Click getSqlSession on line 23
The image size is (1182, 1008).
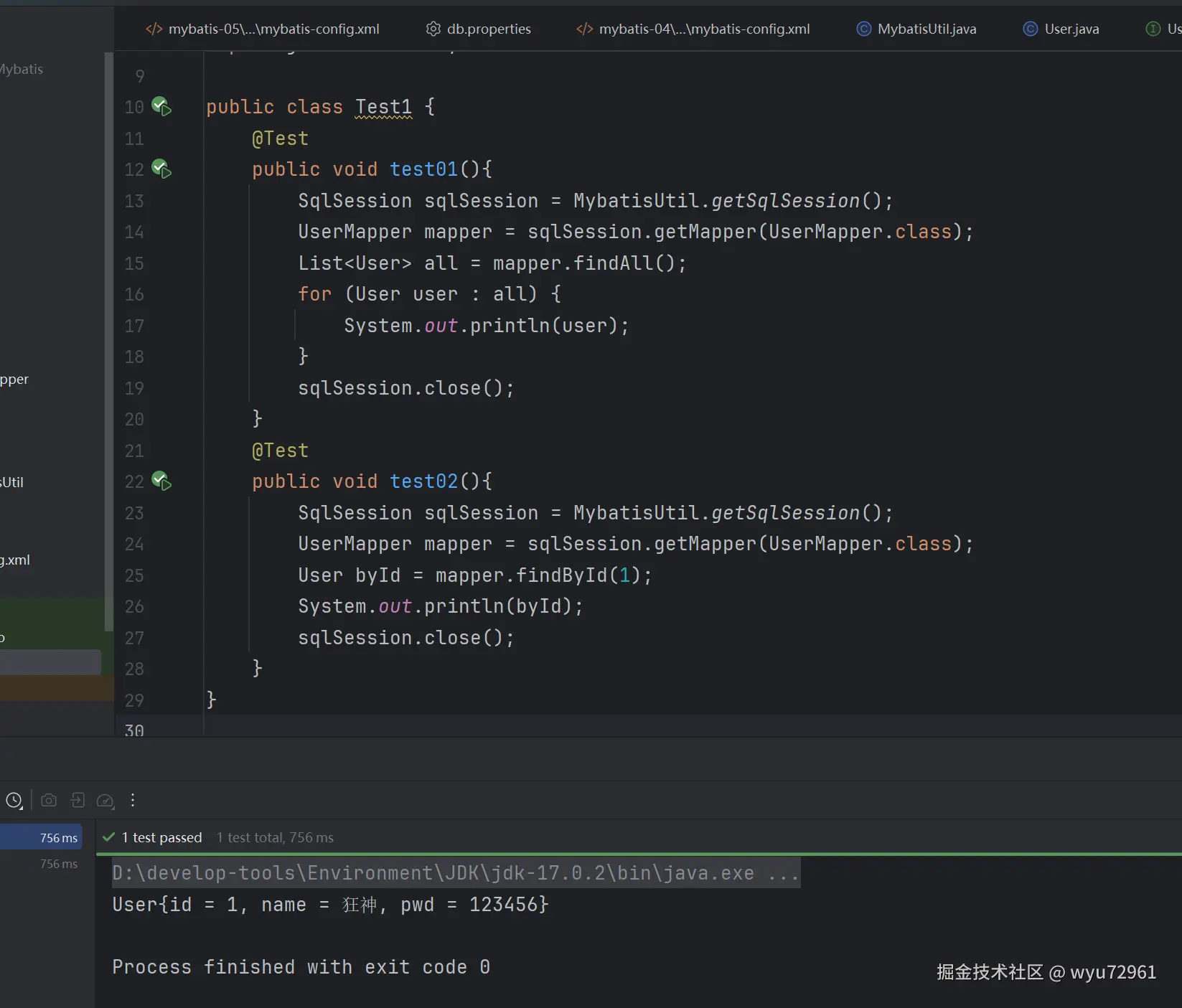click(786, 513)
